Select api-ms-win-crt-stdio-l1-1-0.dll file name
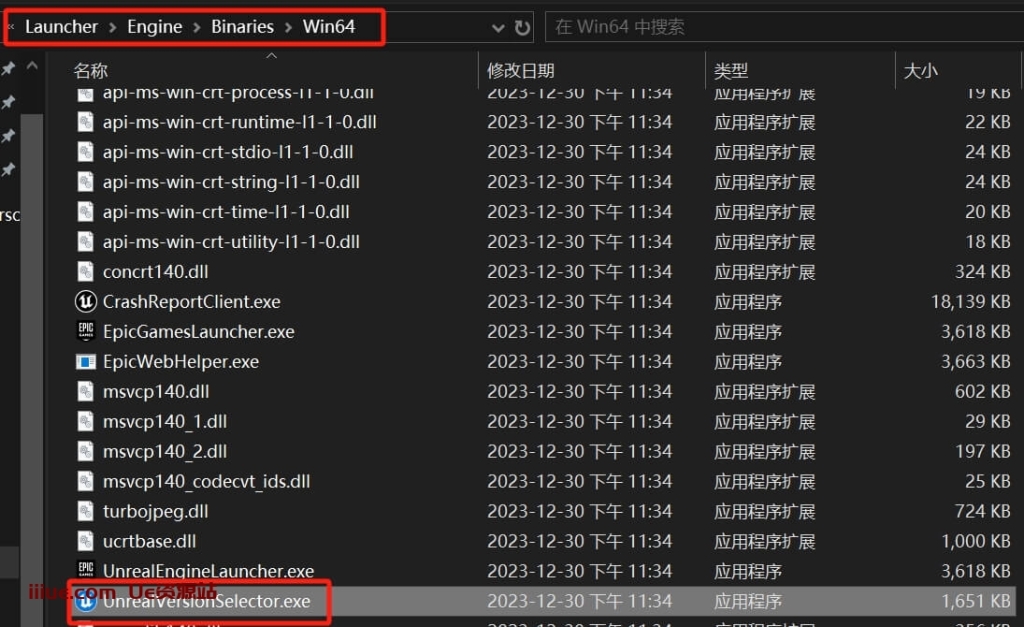The height and width of the screenshot is (627, 1024). click(228, 152)
